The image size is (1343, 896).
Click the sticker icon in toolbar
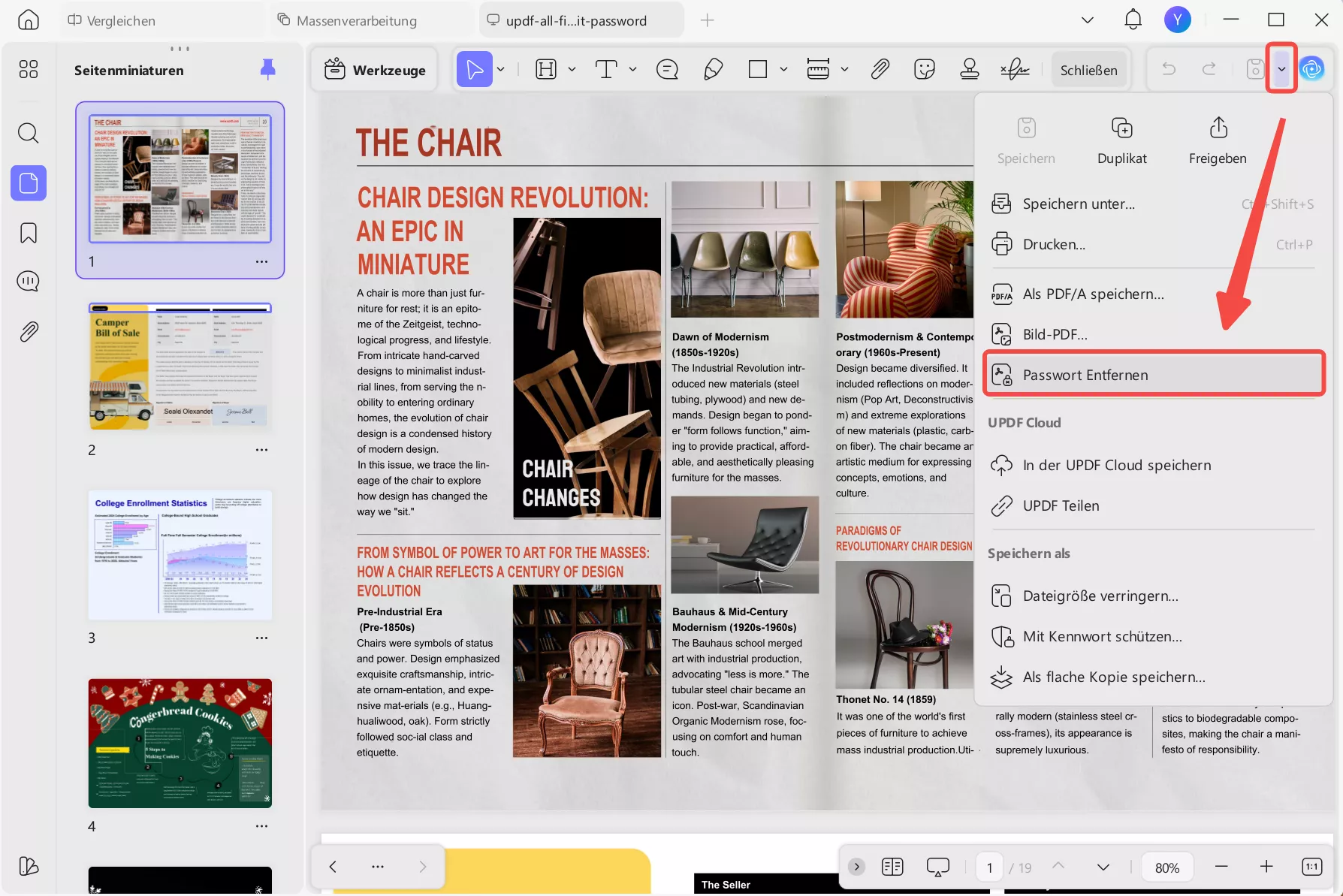[x=925, y=70]
